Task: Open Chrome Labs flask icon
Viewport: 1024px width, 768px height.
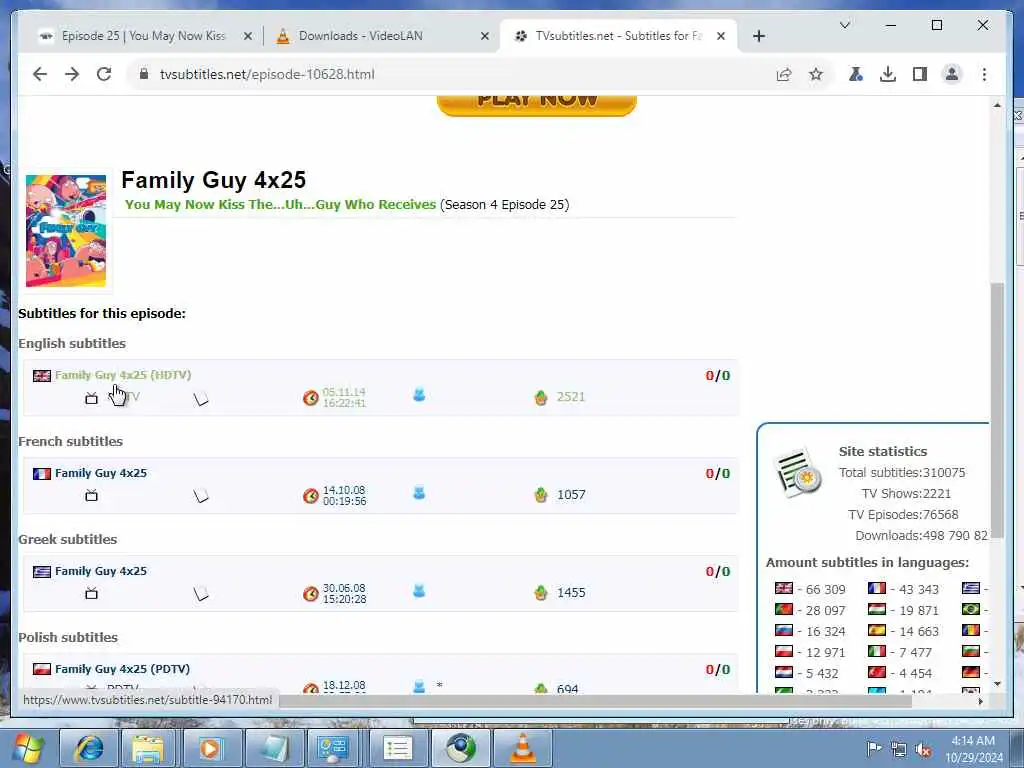Action: pyautogui.click(x=856, y=74)
